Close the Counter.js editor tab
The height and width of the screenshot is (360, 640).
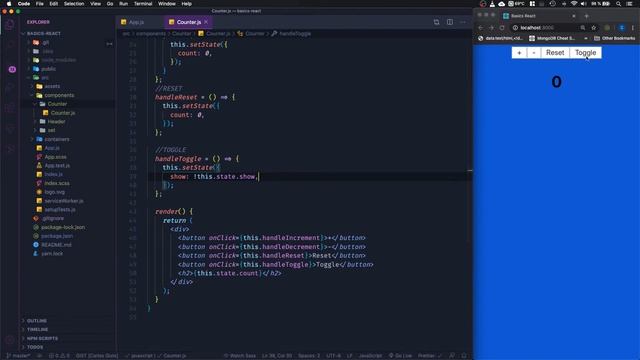[x=206, y=22]
